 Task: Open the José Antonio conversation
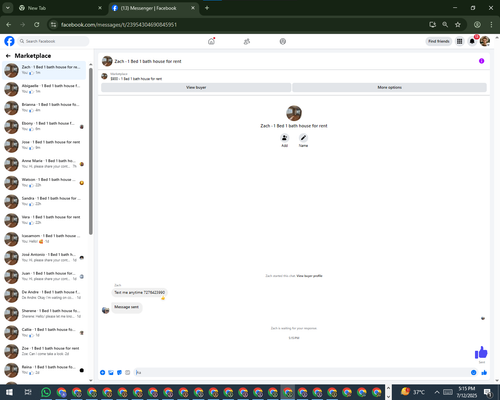(x=44, y=257)
